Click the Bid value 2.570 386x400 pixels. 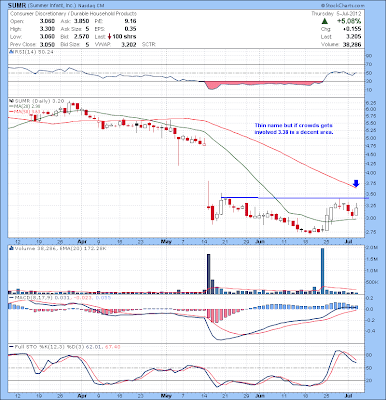pos(82,37)
